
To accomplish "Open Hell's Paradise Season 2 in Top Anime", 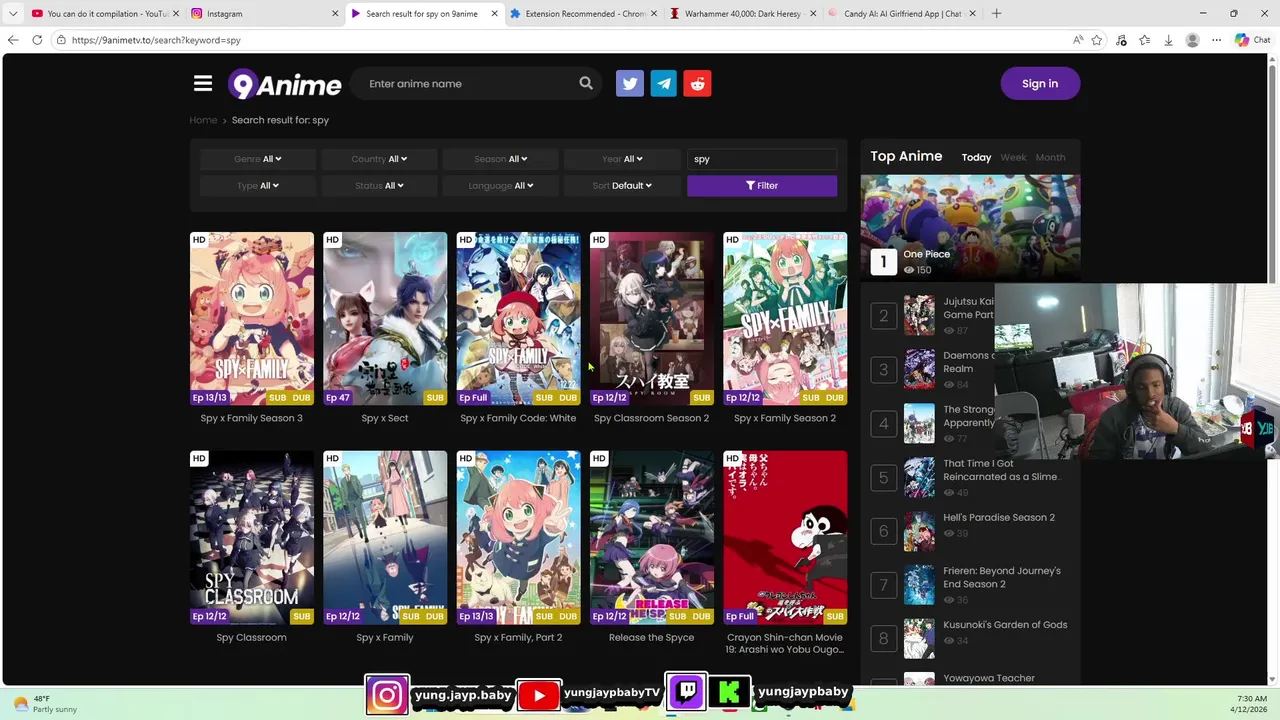I will pyautogui.click(x=998, y=517).
